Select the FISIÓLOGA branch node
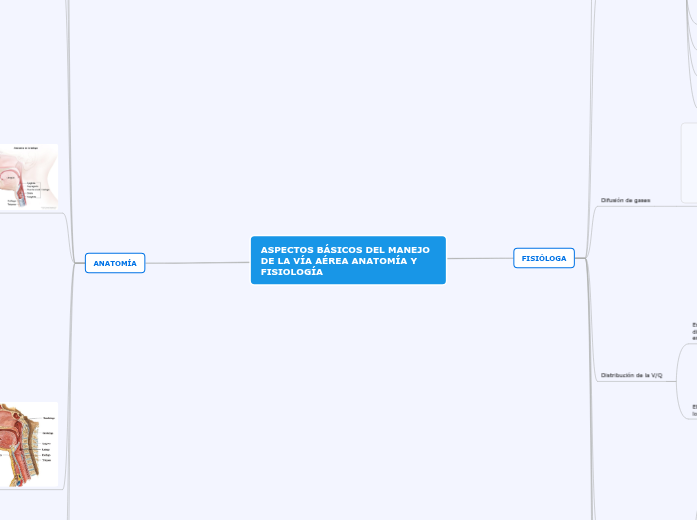This screenshot has height=520, width=697. [x=543, y=258]
